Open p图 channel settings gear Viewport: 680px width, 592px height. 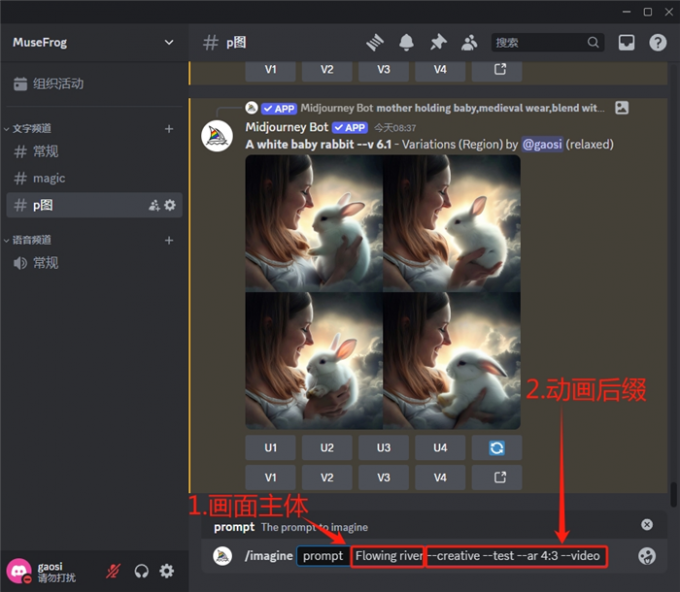coord(170,205)
